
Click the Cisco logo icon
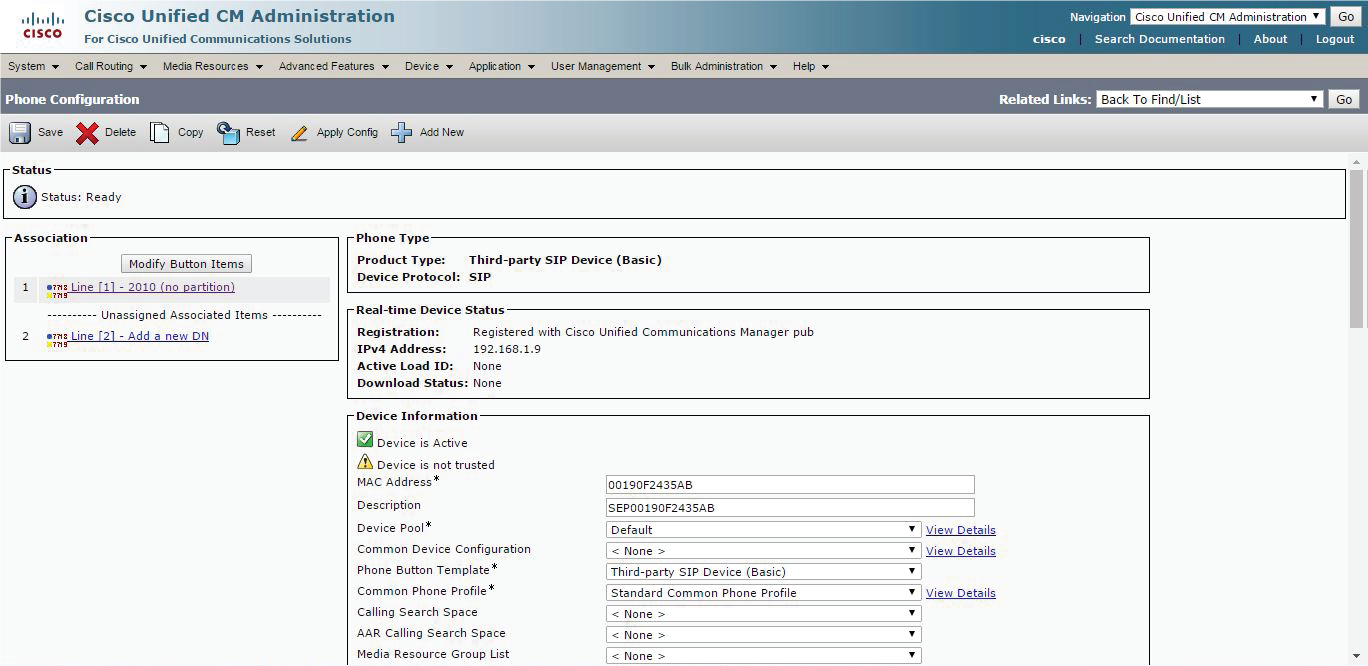tap(42, 26)
